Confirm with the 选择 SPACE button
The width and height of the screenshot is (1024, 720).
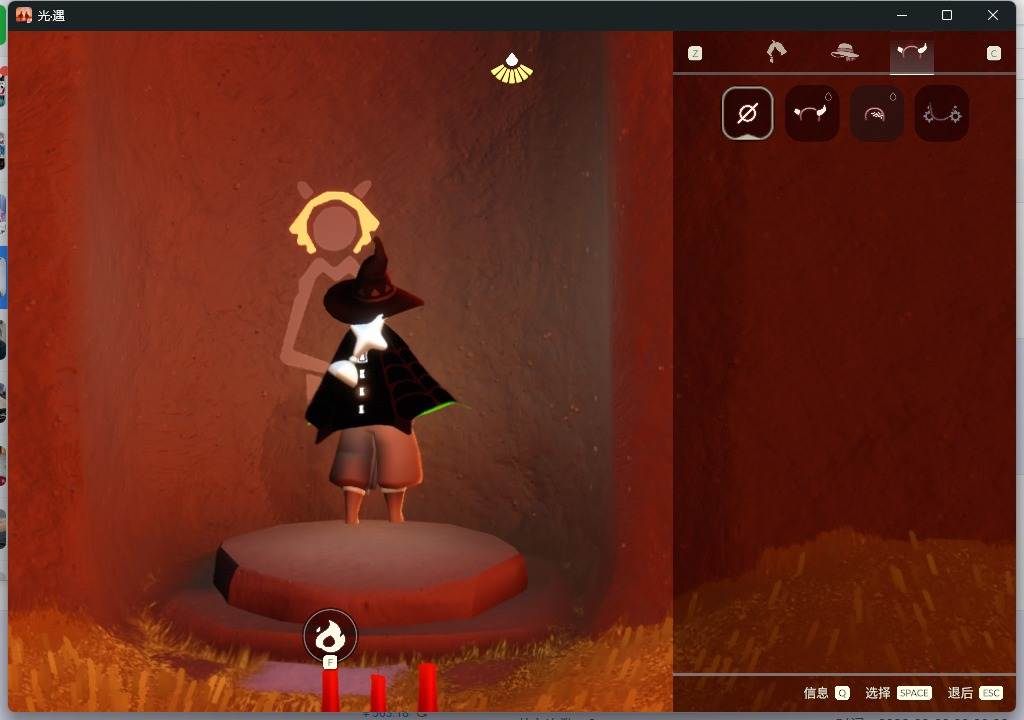(x=898, y=693)
